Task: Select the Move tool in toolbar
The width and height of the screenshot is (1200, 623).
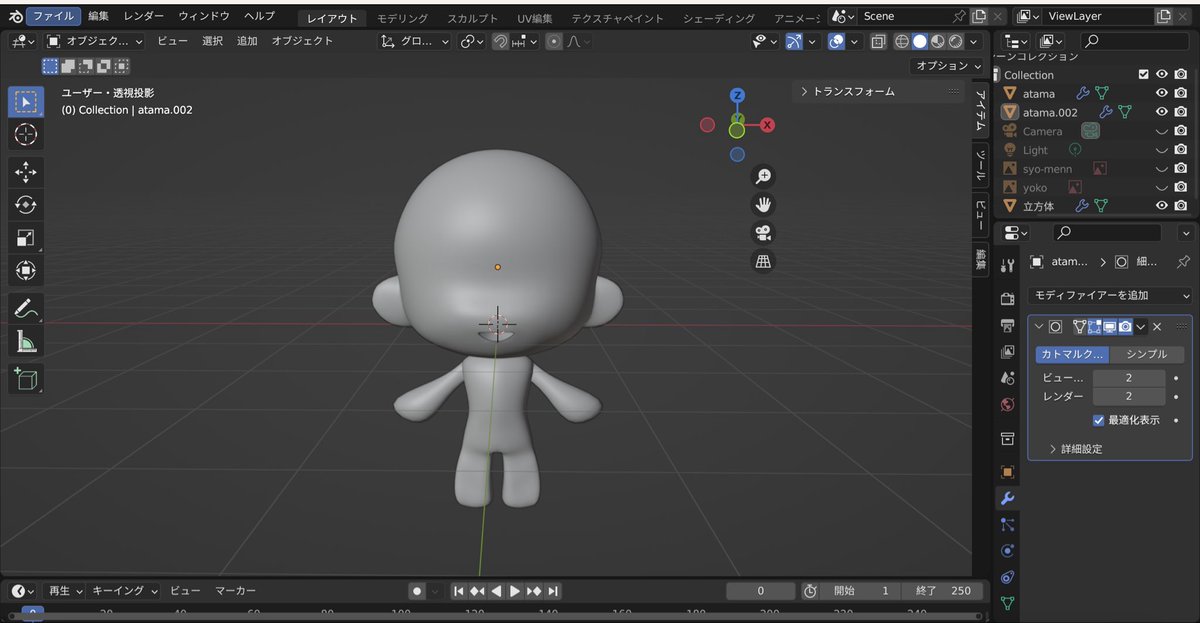Action: tap(26, 173)
